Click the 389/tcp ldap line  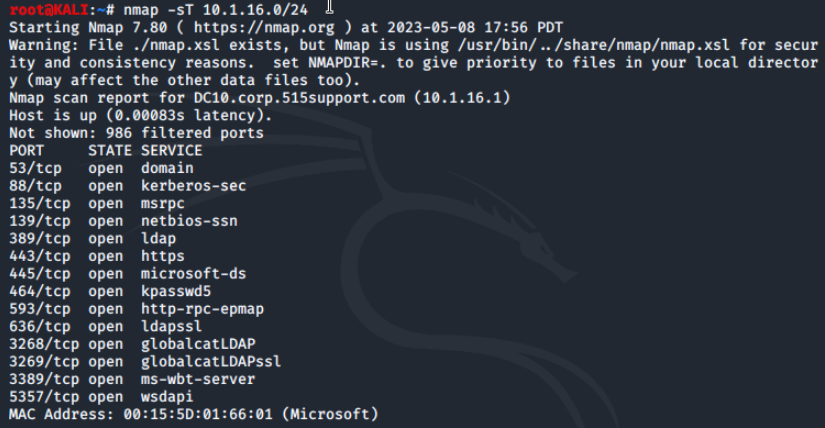[x=93, y=239]
